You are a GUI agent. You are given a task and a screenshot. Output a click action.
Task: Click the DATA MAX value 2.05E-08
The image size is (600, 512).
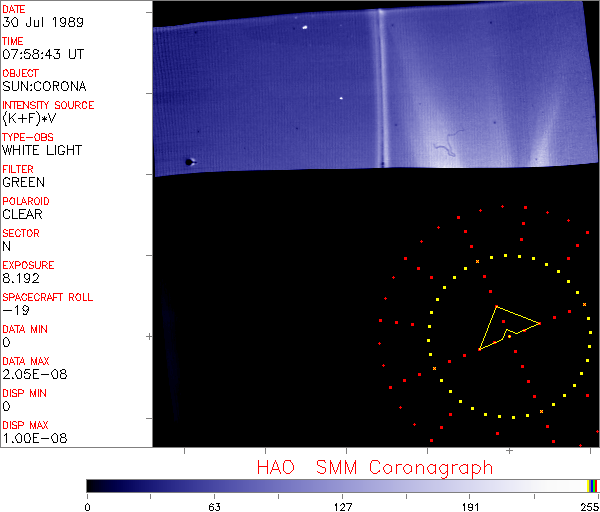[32, 374]
